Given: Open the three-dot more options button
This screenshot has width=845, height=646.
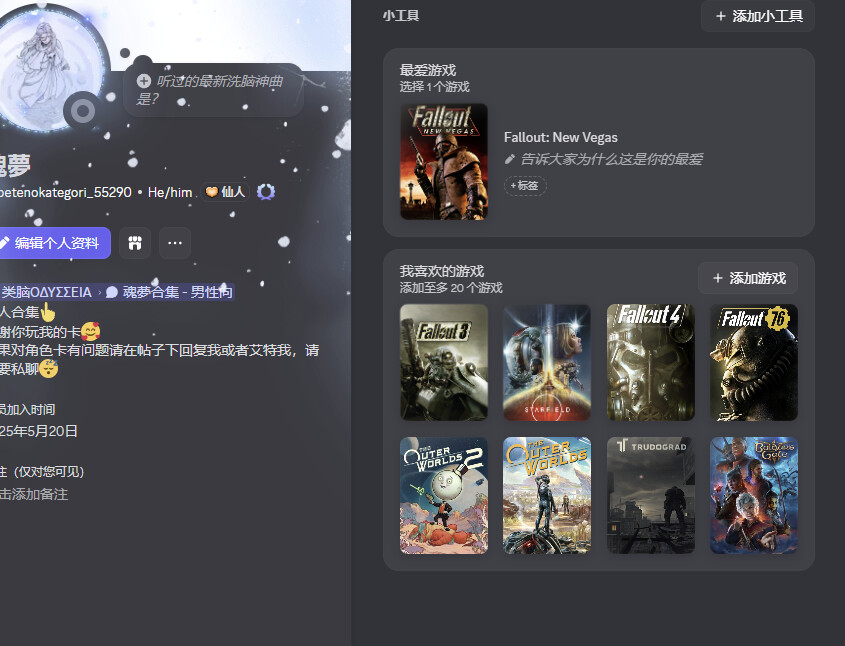Looking at the screenshot, I should (x=175, y=243).
